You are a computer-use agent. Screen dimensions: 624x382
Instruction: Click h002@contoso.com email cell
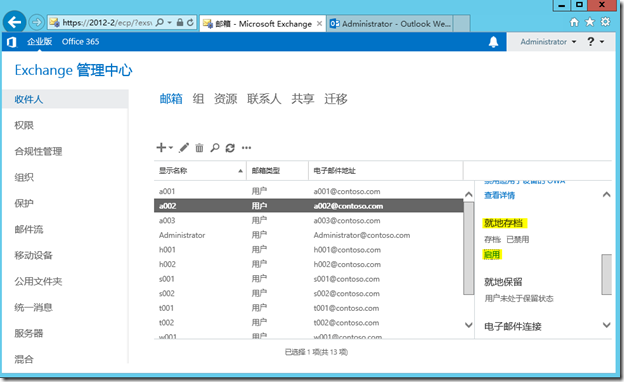click(x=347, y=265)
